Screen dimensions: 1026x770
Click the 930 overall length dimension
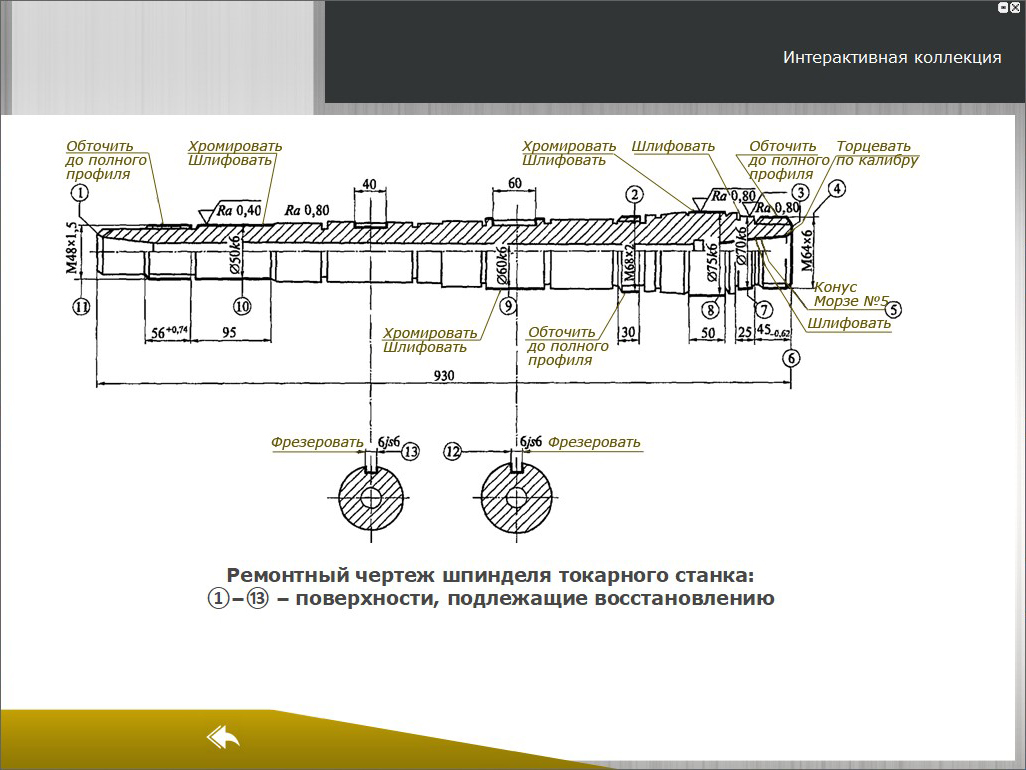coord(444,375)
